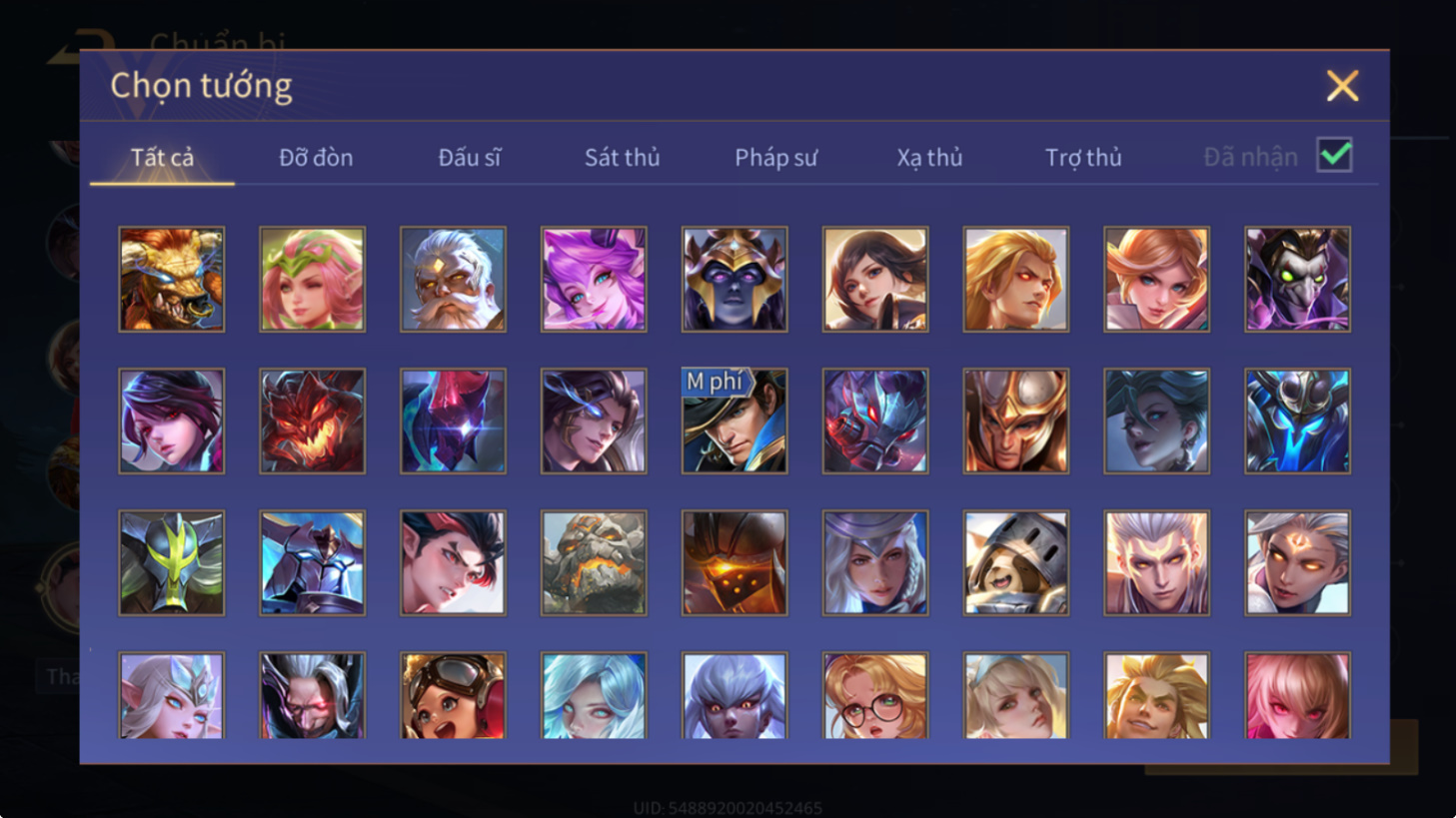This screenshot has height=818, width=1456.
Task: Switch to the Đỡ đòn tab
Action: pos(316,158)
